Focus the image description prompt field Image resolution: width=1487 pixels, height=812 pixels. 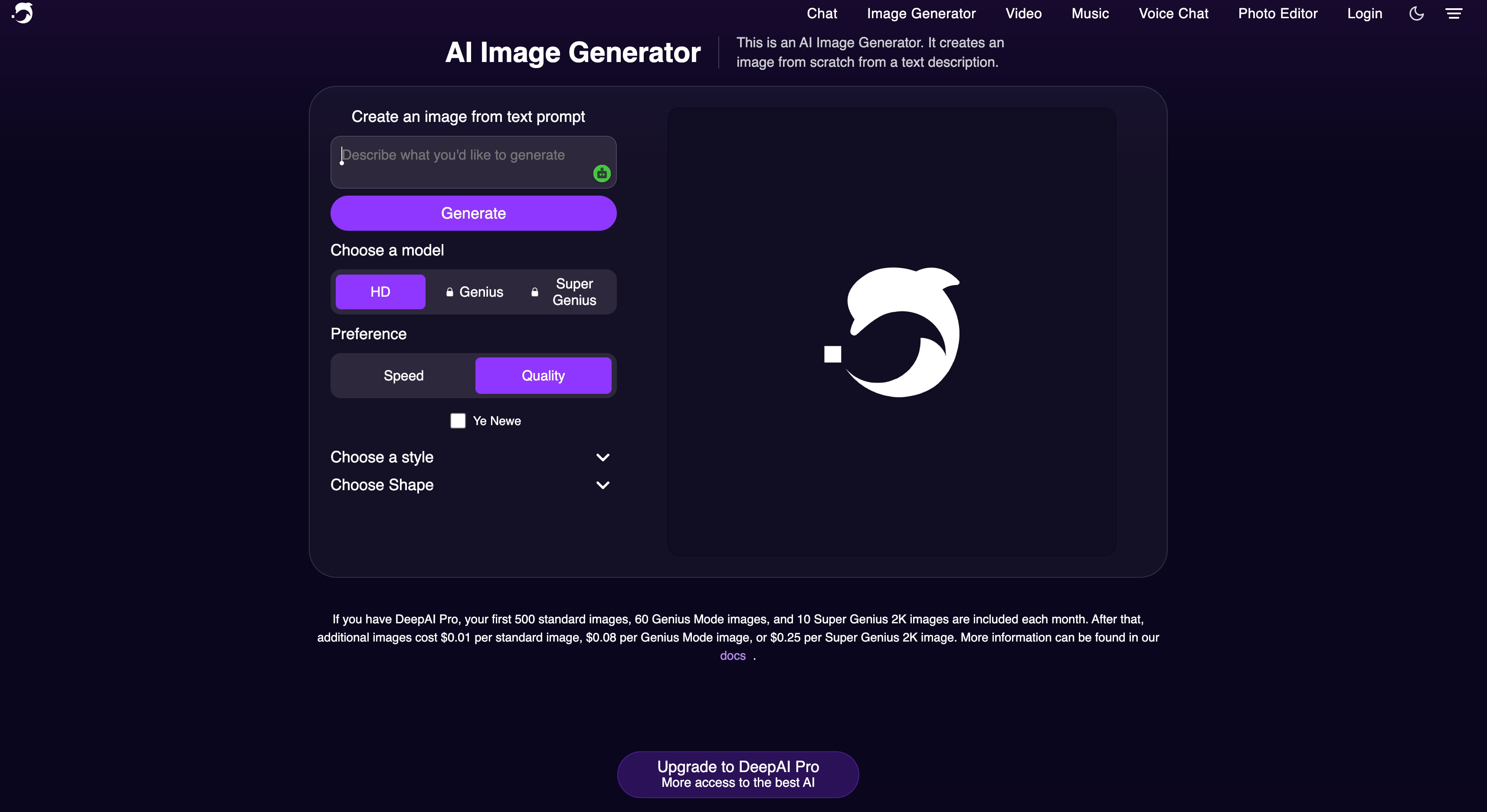pos(473,162)
